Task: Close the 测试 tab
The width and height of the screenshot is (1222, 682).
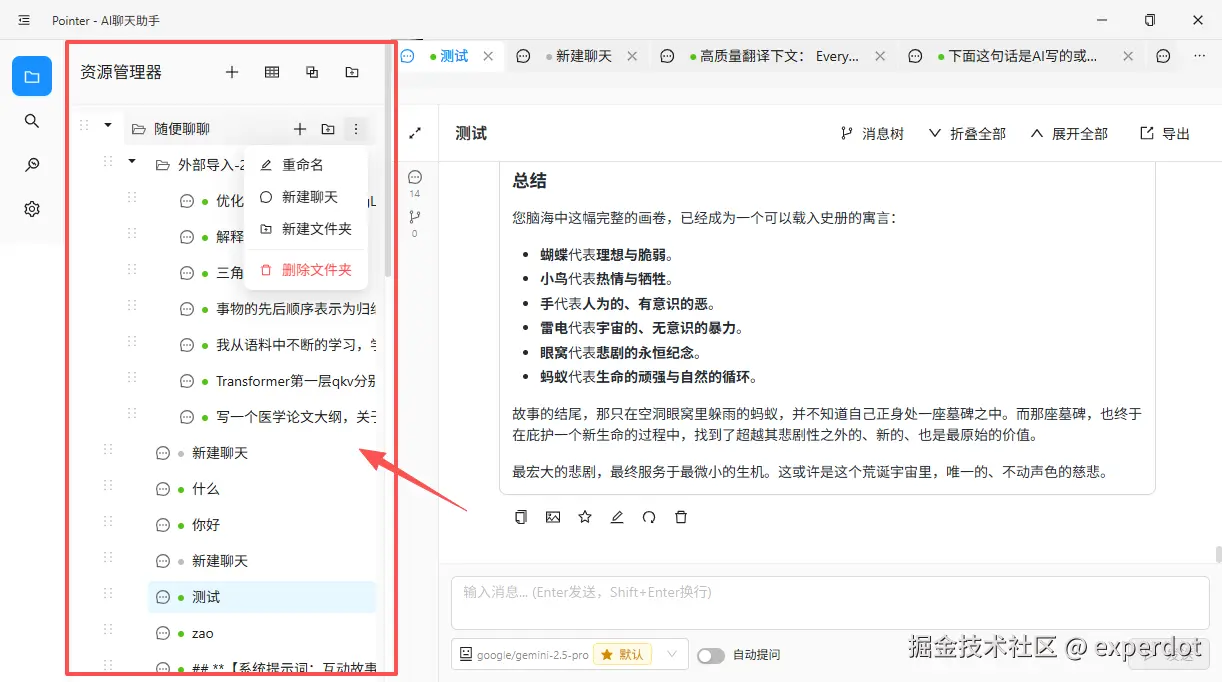Action: click(x=488, y=56)
